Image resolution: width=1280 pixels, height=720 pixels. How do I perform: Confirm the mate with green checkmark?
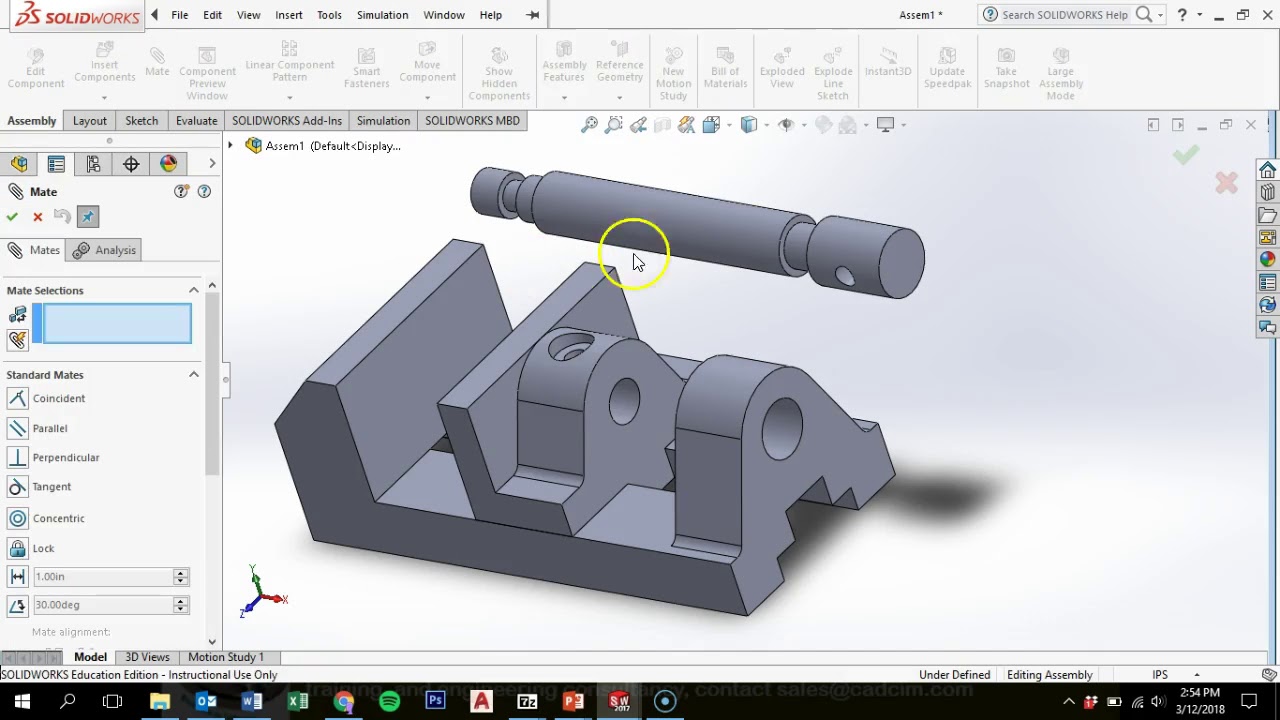pos(12,217)
